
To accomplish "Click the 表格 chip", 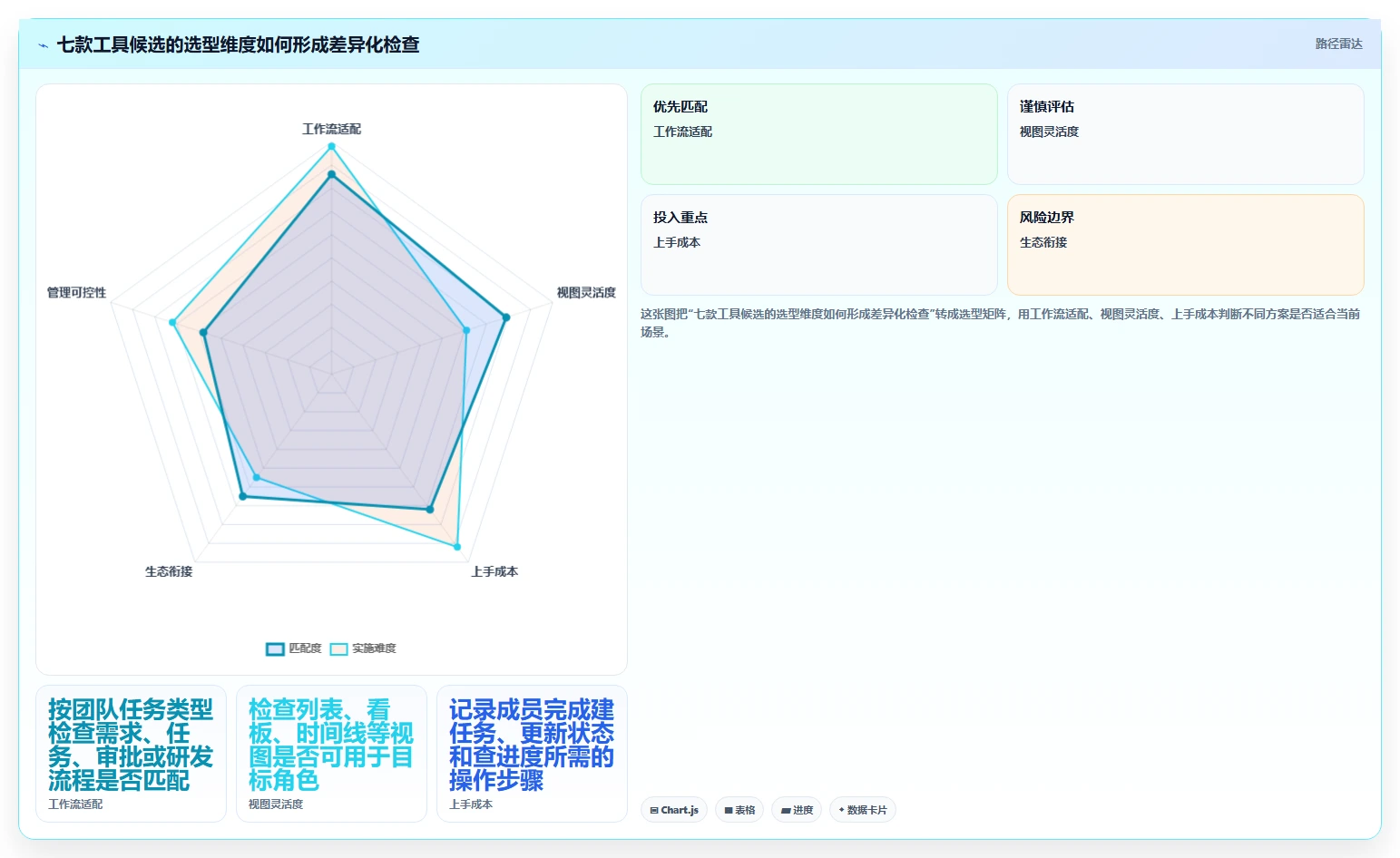I will coord(739,810).
